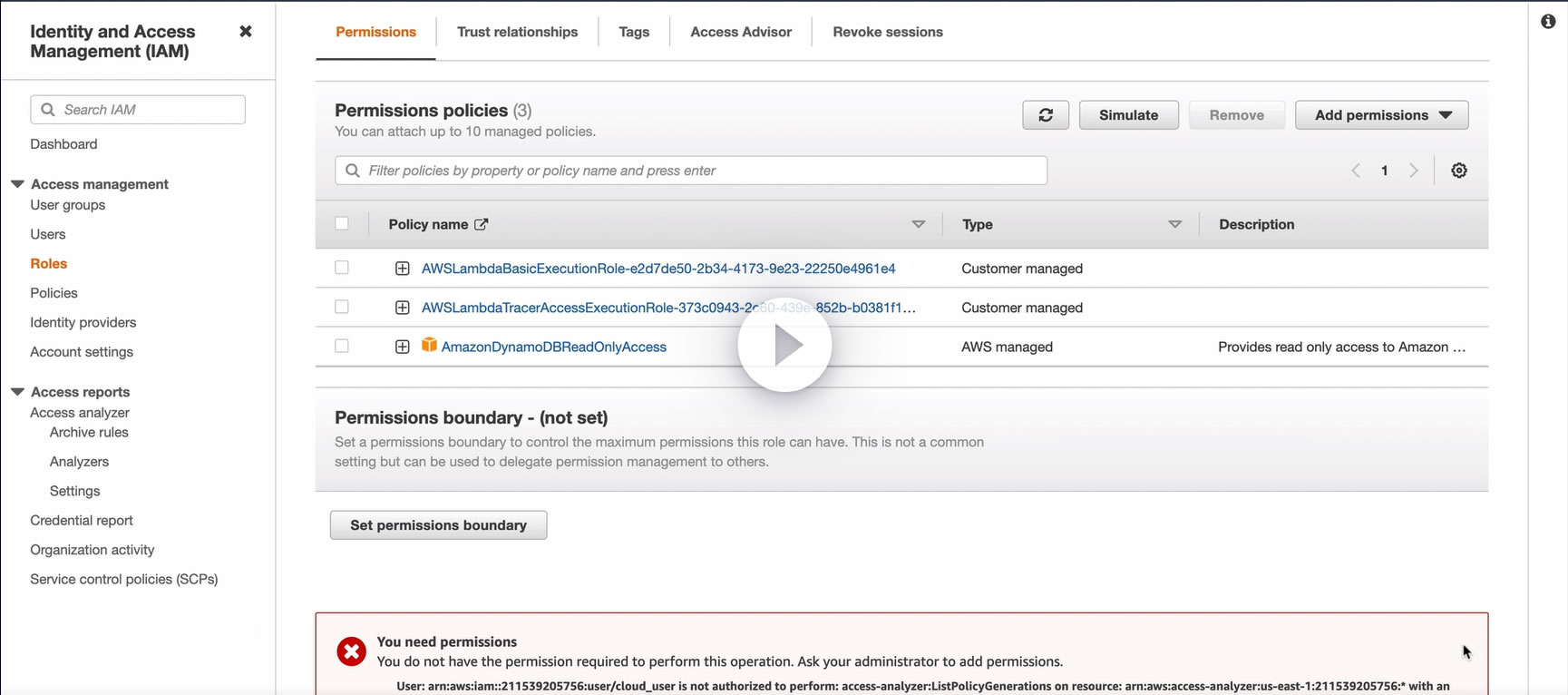Screen dimensions: 1568x695
Task: Click the Simulate button
Action: click(x=1128, y=115)
